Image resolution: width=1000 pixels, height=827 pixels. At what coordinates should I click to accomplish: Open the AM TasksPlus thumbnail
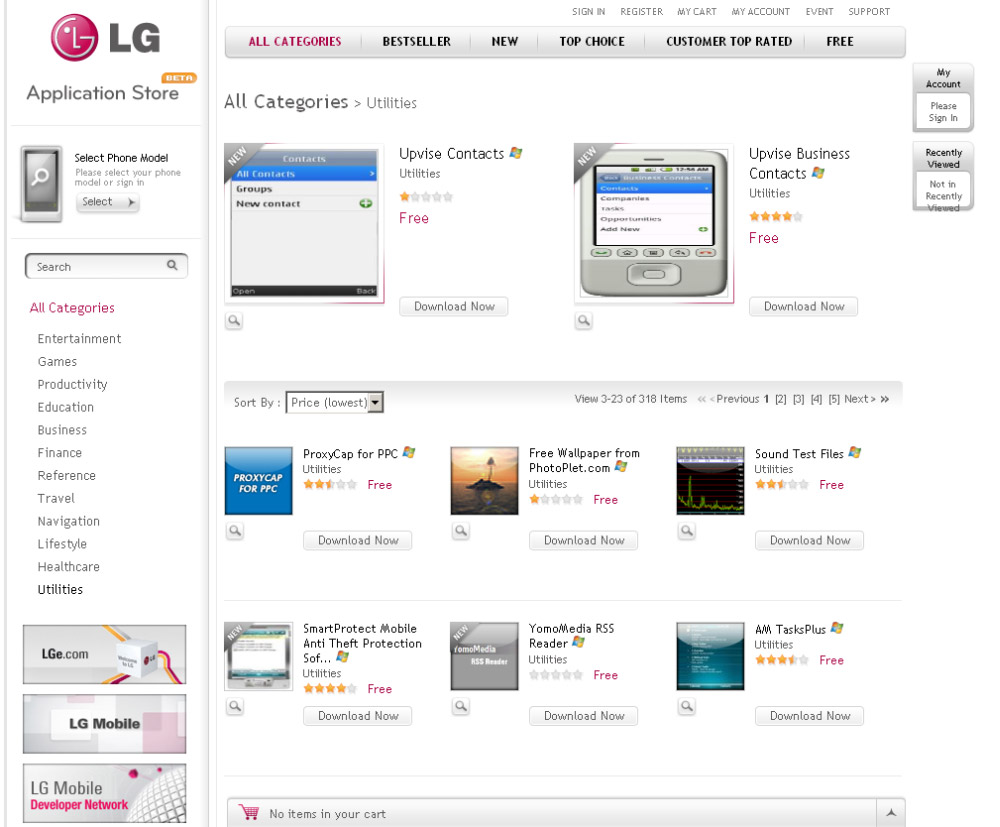tap(710, 656)
